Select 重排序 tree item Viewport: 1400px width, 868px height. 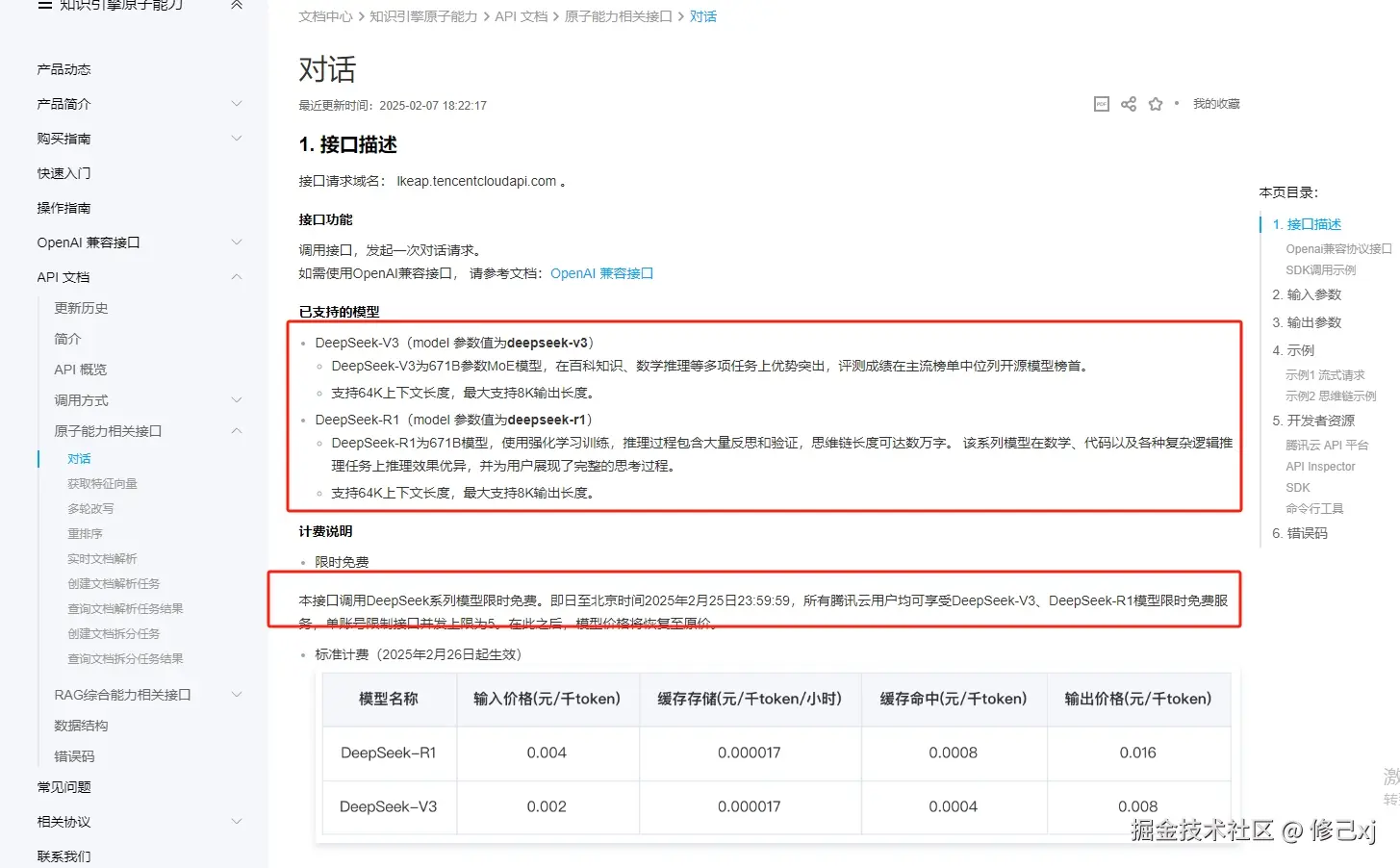click(85, 534)
